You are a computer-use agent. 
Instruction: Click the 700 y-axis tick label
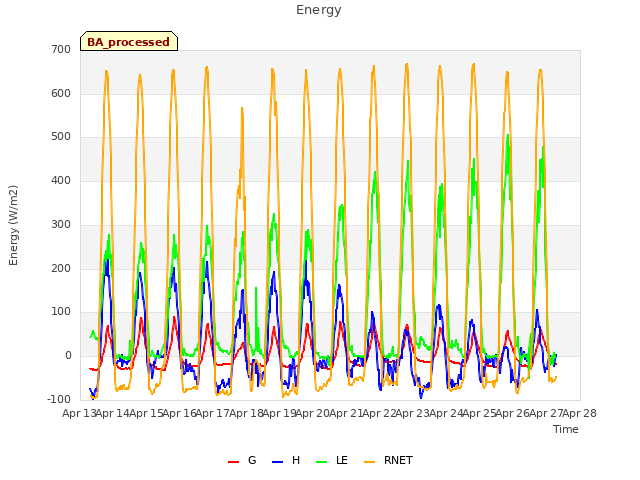(x=61, y=49)
